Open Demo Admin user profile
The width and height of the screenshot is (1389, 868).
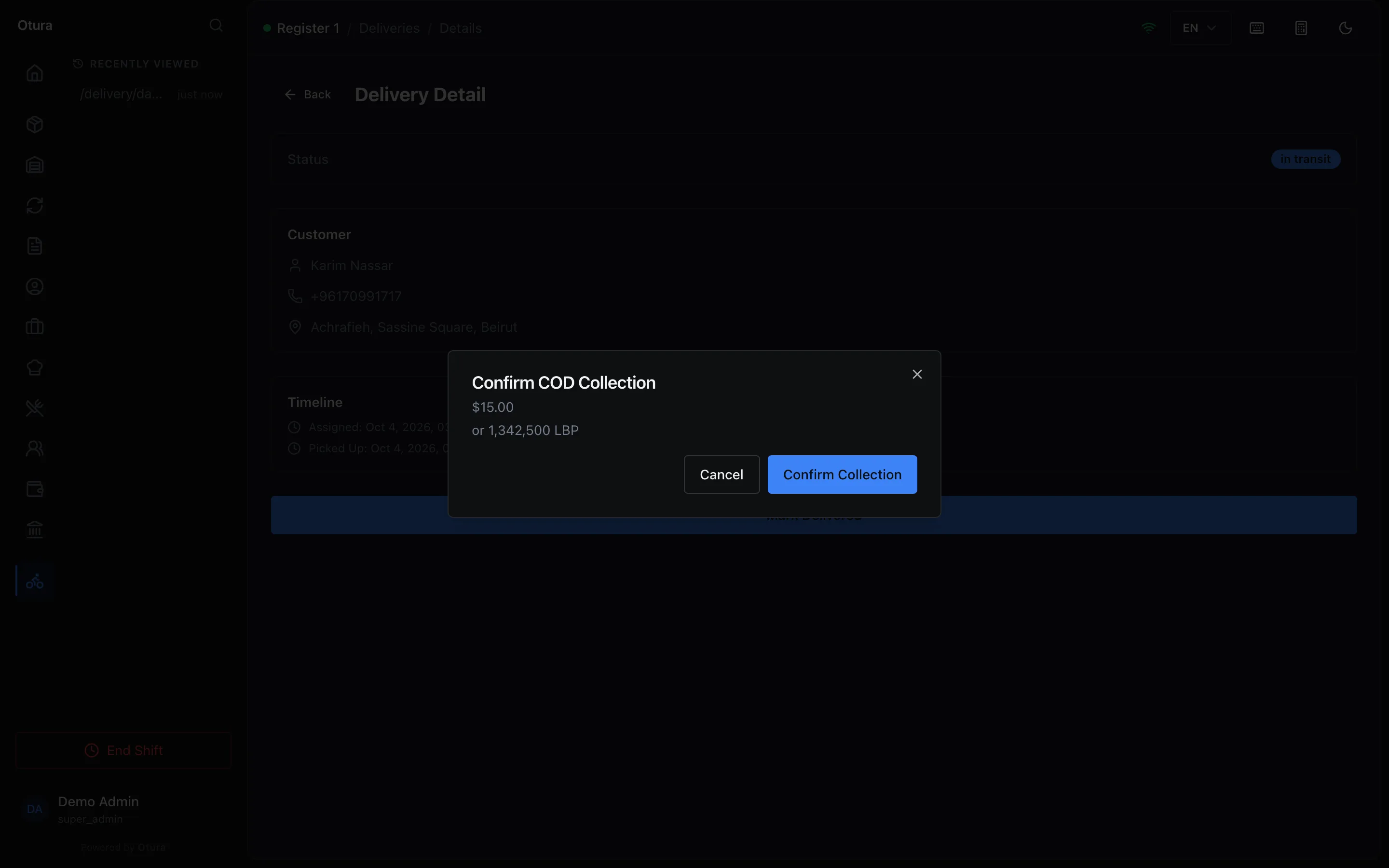click(123, 809)
